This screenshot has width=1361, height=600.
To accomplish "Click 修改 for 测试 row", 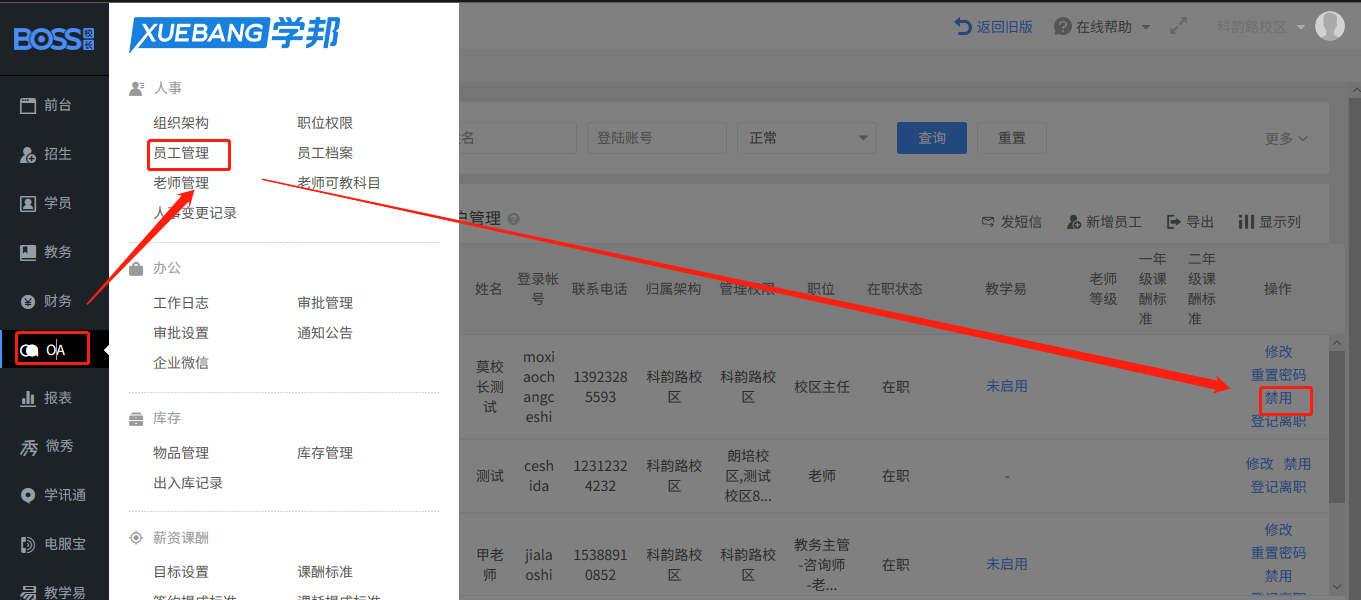I will [x=1259, y=464].
